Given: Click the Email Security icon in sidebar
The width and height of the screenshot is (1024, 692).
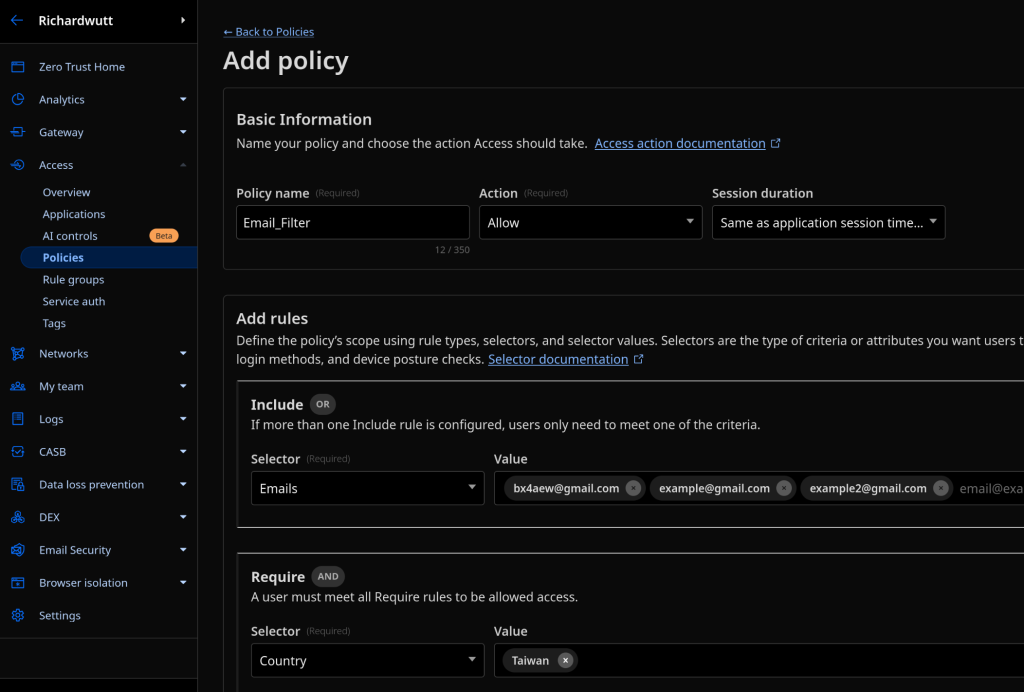Looking at the screenshot, I should [17, 550].
